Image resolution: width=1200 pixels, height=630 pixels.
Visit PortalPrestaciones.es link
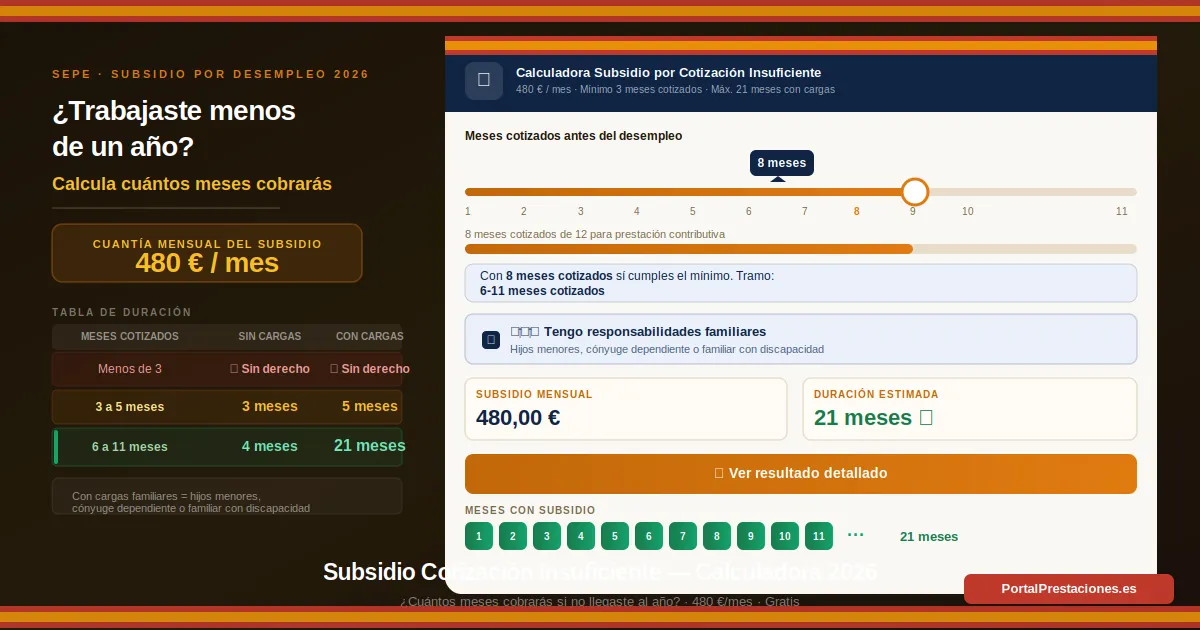[x=1069, y=589]
